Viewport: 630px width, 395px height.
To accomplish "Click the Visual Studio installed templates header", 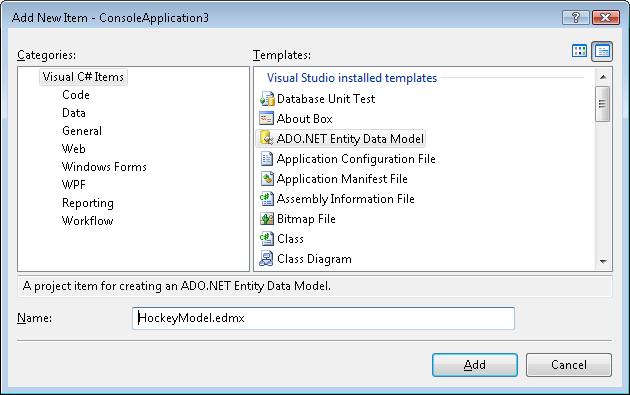I will (352, 78).
